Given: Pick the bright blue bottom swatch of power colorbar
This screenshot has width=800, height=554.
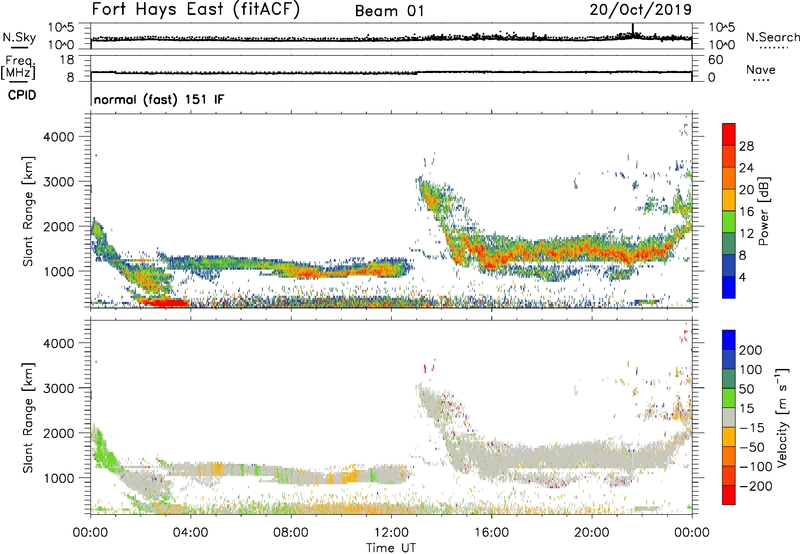Looking at the screenshot, I should 729,287.
